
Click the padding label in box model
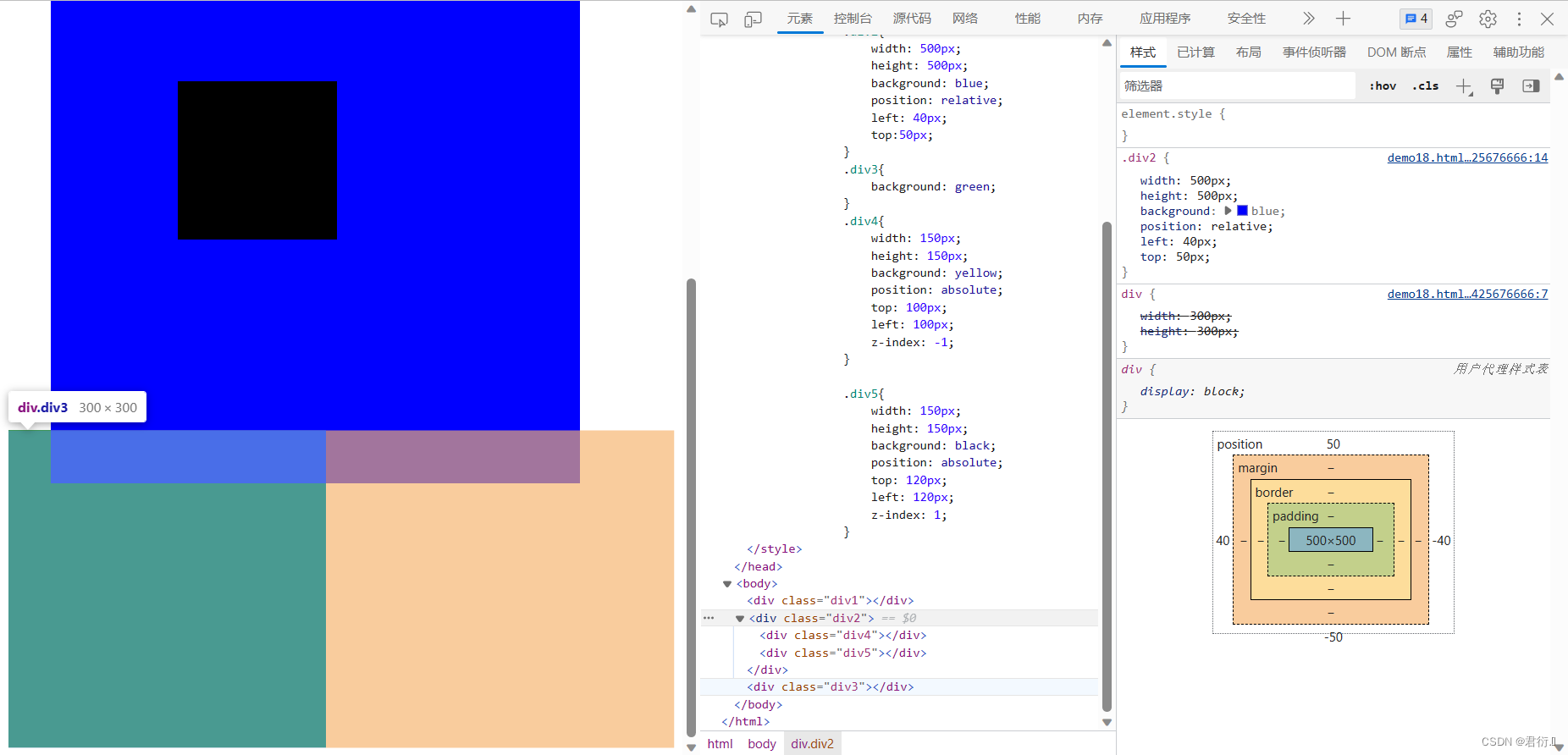coord(1295,516)
